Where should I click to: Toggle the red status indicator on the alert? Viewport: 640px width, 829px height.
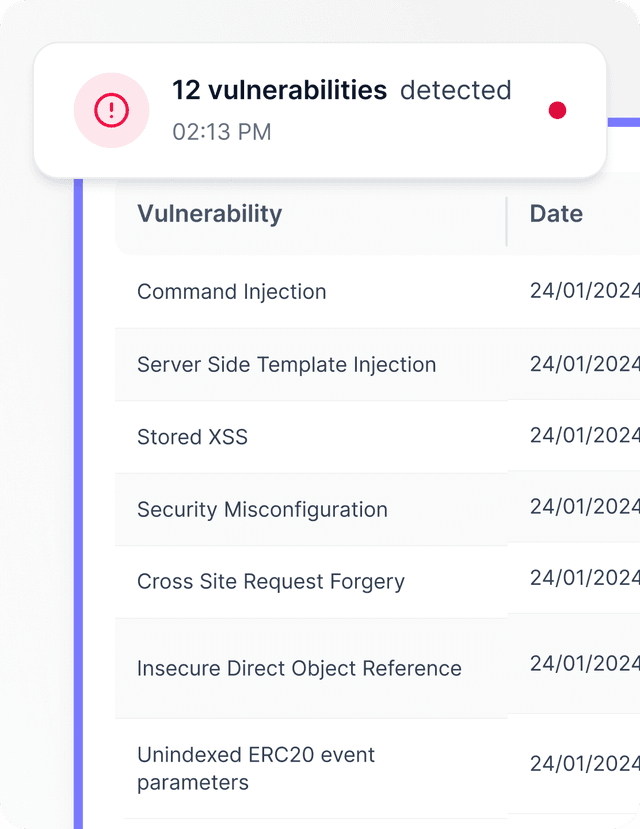[557, 111]
